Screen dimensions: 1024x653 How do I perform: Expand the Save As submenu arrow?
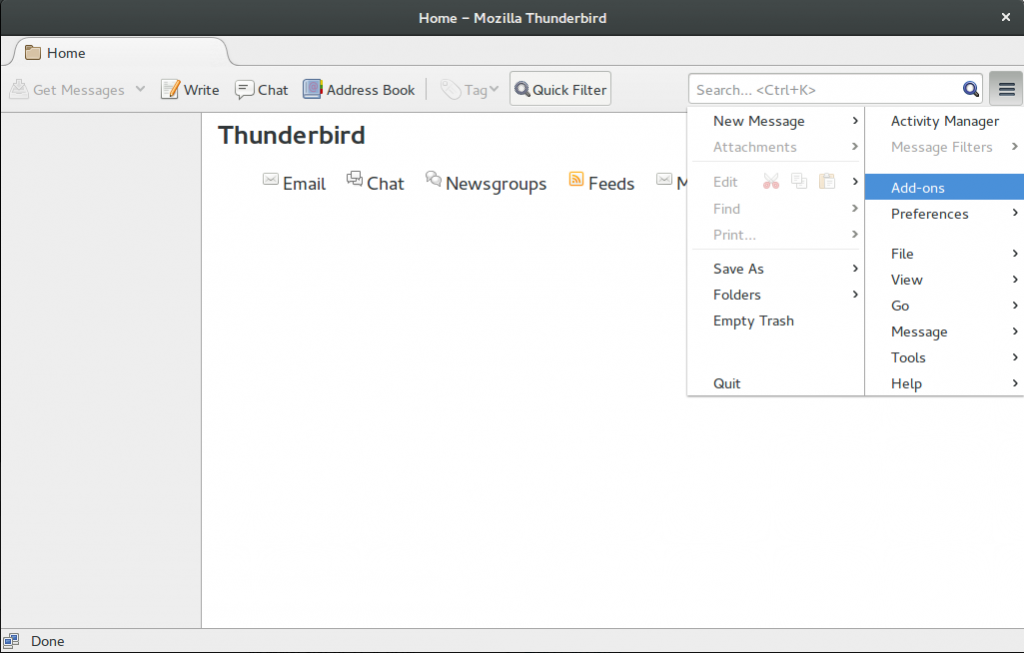pyautogui.click(x=855, y=268)
